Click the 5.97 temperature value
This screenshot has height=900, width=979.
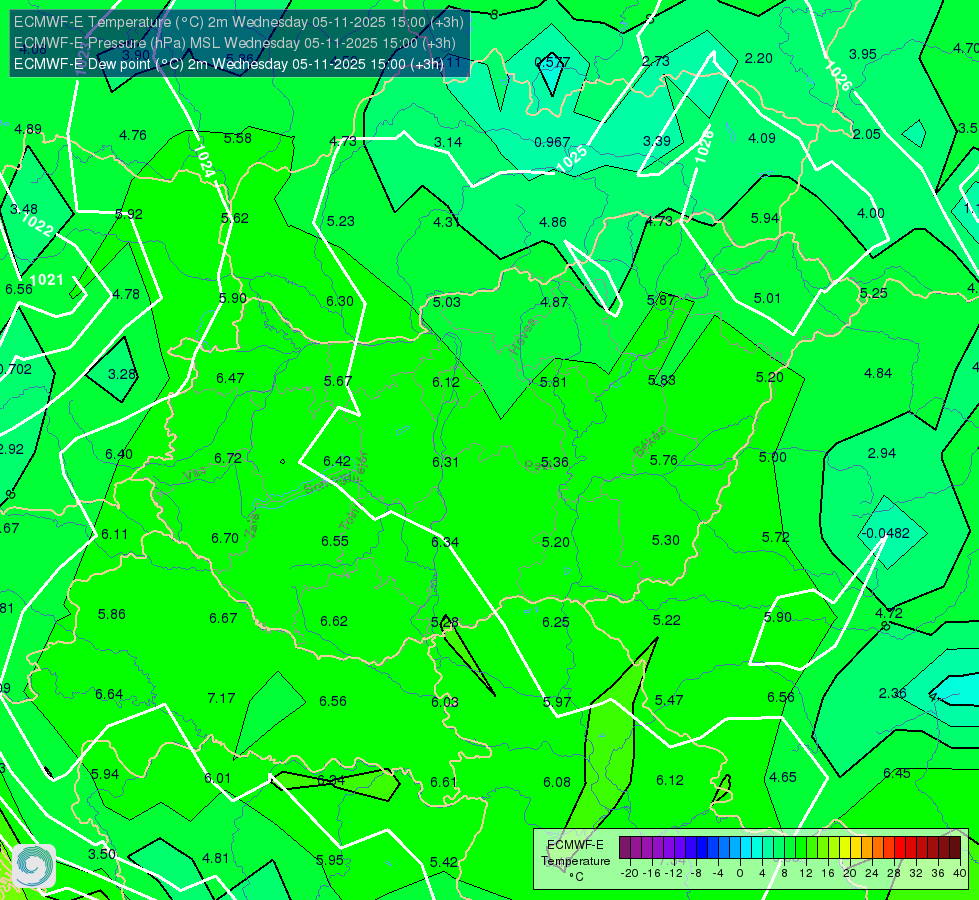point(557,702)
